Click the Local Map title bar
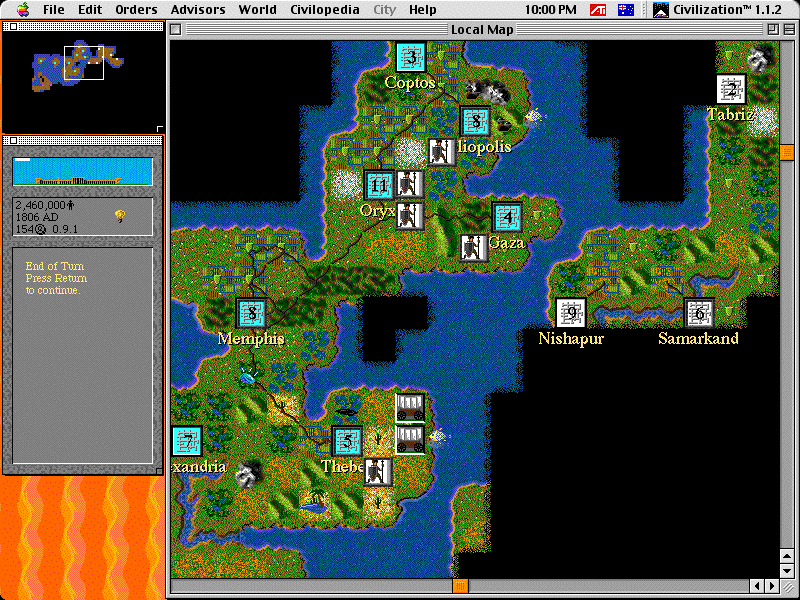The image size is (800, 600). (x=482, y=30)
